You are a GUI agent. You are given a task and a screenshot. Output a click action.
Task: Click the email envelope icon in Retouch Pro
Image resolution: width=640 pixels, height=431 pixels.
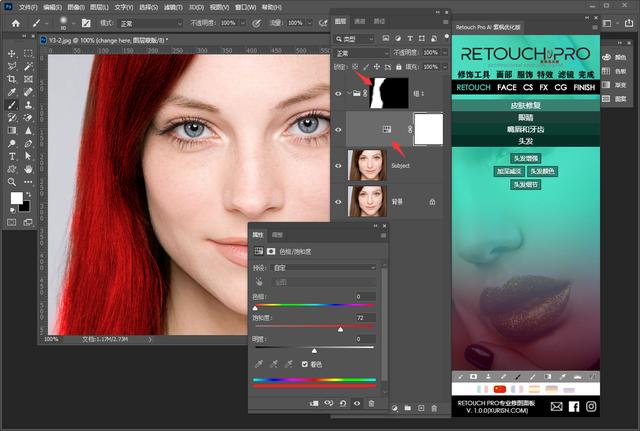556,407
